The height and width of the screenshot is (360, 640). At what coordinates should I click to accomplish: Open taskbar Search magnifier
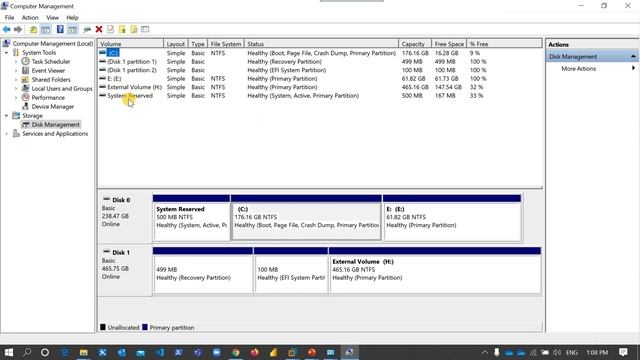(x=27, y=352)
